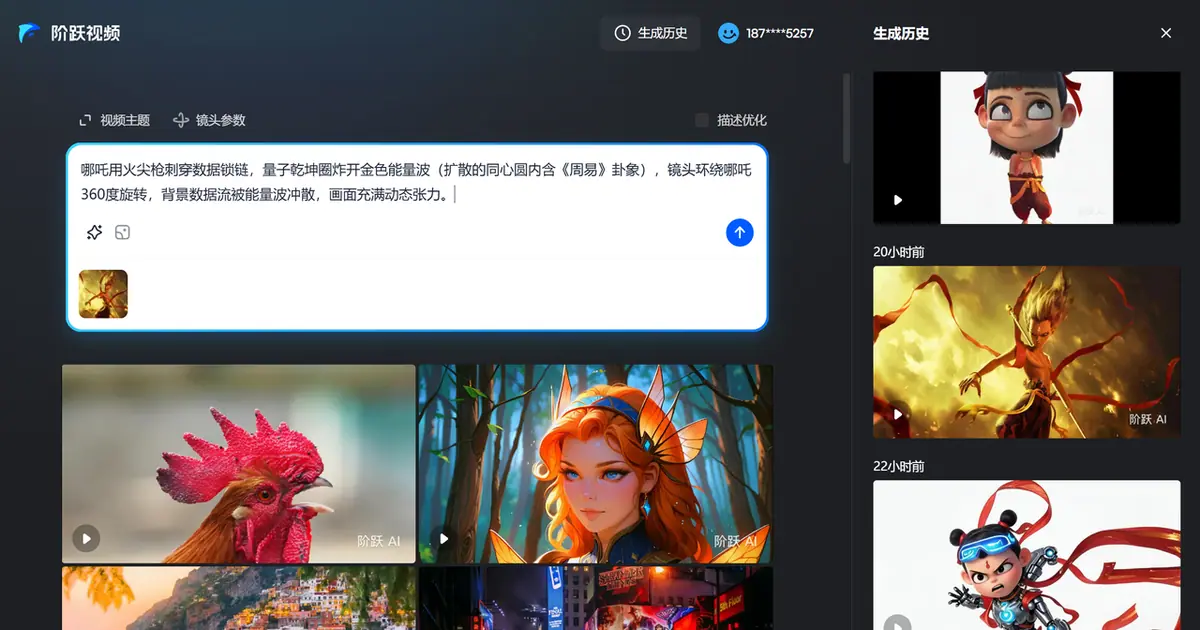The width and height of the screenshot is (1200, 630).
Task: Click the image upload icon beside sparkle
Action: point(122,233)
